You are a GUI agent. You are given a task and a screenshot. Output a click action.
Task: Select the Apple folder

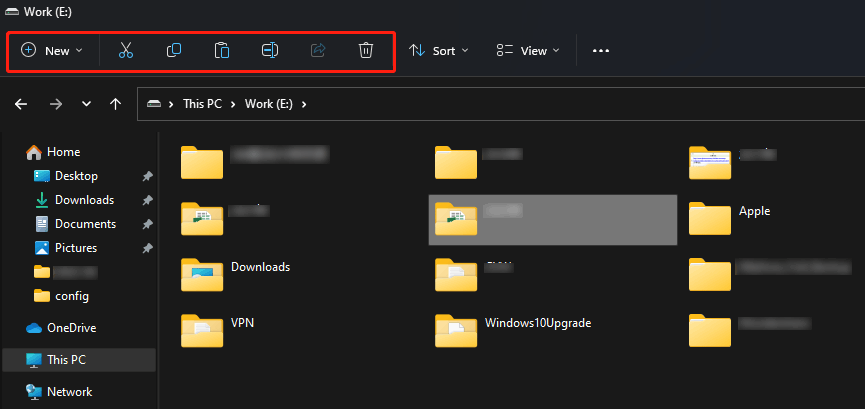pos(730,219)
